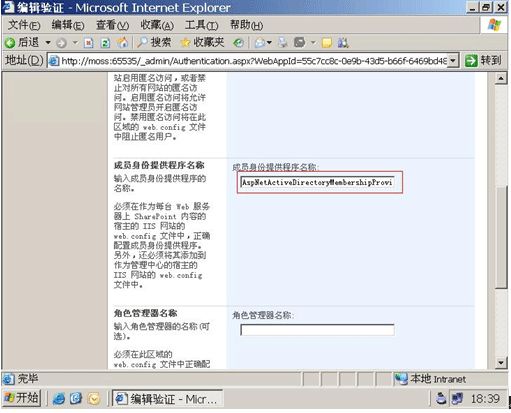Expand the address bar dropdown arrow

pyautogui.click(x=453, y=61)
